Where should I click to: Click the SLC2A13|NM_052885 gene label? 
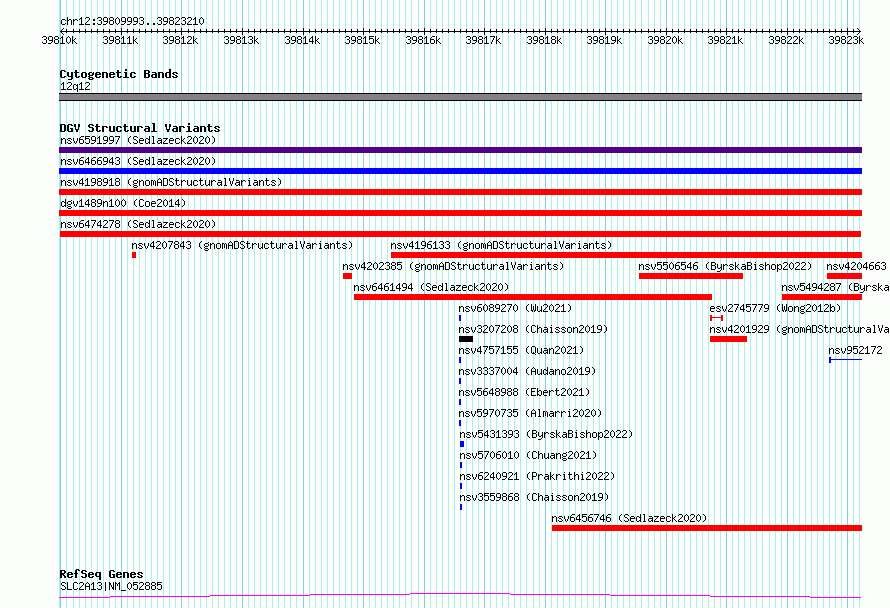[x=111, y=586]
